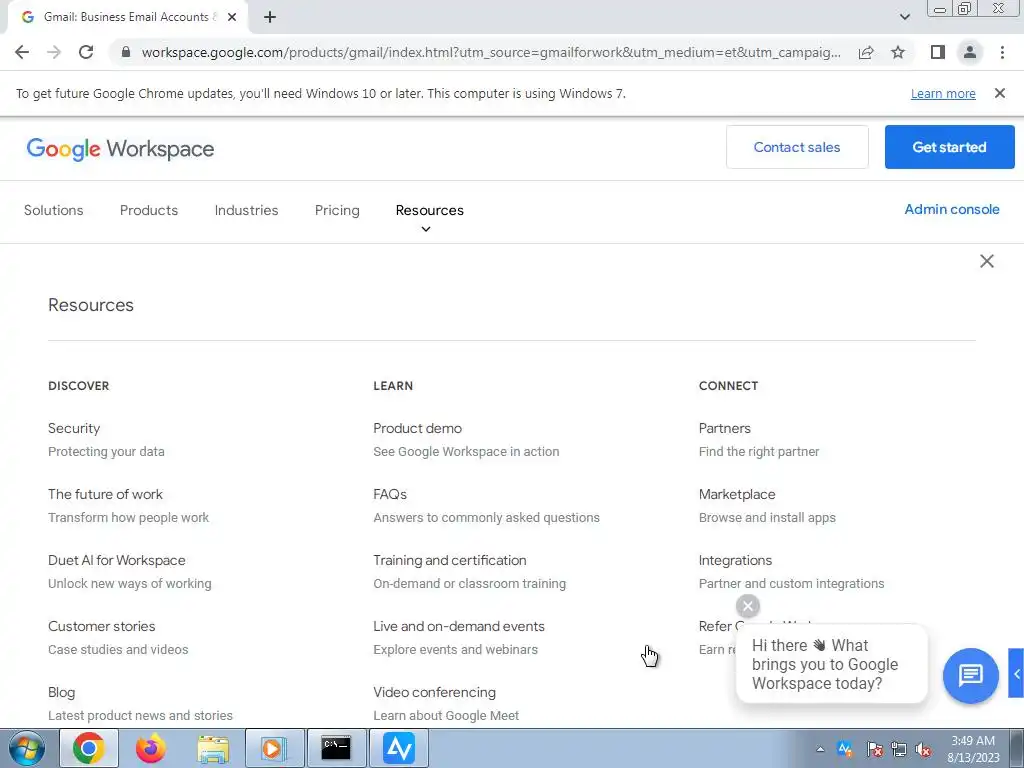Click 'Answers to commonly asked questions' text
Screen dimensions: 1024x768
tap(486, 518)
